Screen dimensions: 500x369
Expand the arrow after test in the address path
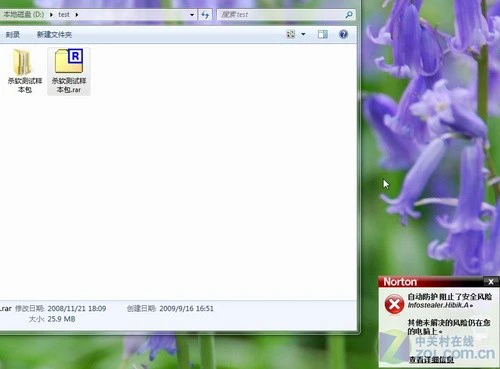pyautogui.click(x=77, y=15)
